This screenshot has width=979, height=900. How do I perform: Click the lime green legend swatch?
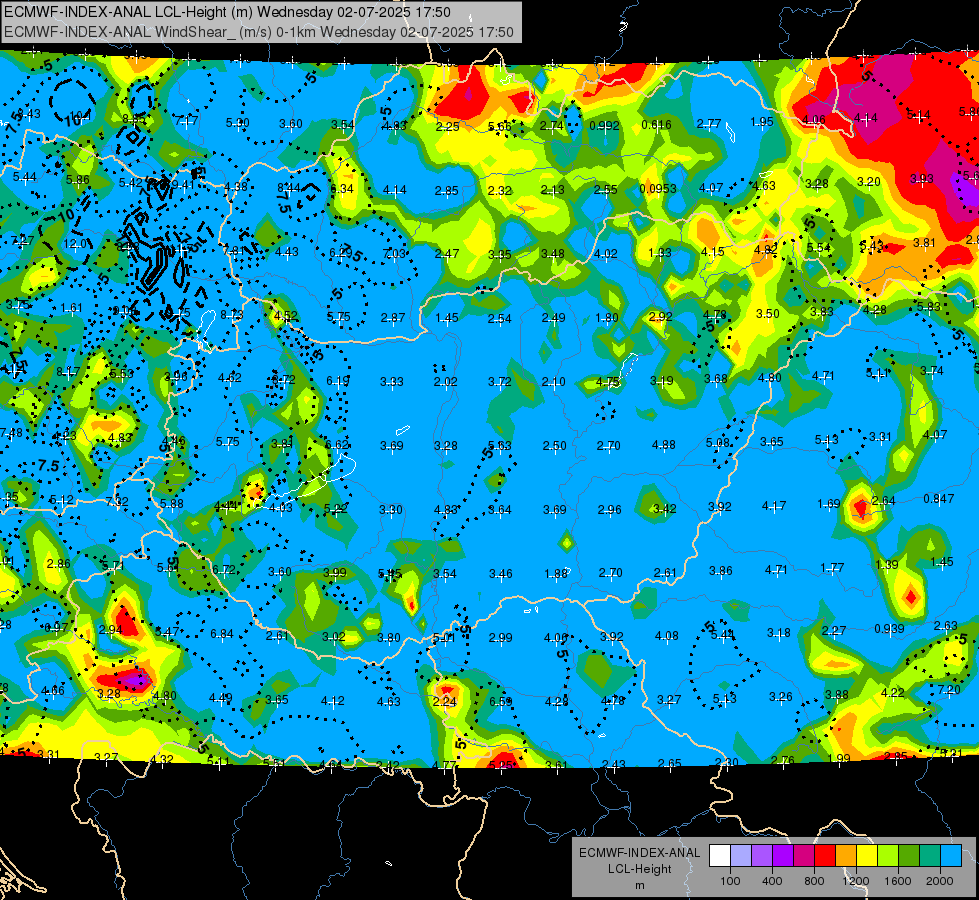coord(888,856)
